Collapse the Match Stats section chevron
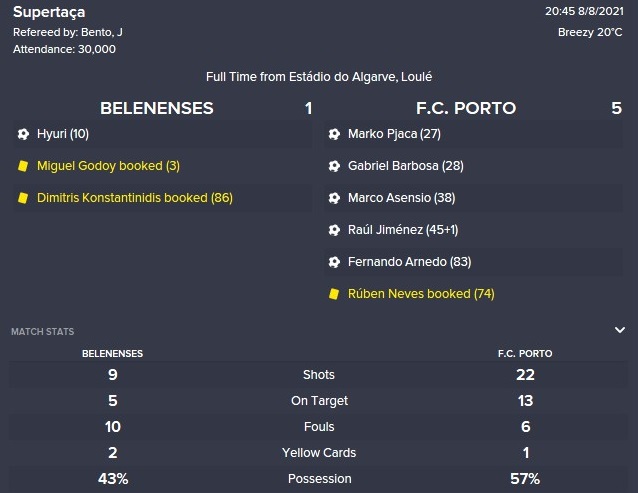Screen dimensions: 638x493 click(620, 330)
